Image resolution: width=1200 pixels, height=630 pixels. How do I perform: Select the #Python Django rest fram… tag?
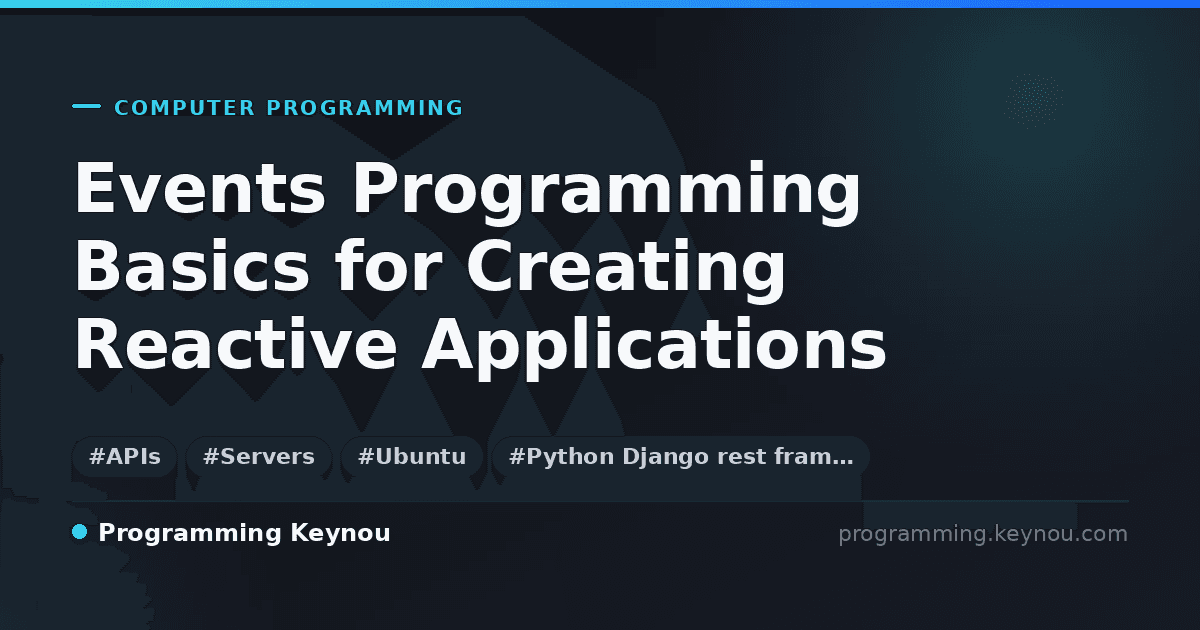[x=681, y=457]
